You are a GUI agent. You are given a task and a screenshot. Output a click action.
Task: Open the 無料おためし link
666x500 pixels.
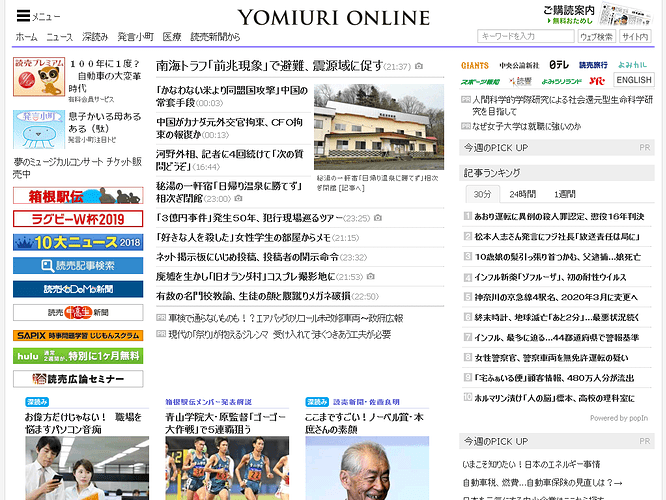click(570, 21)
